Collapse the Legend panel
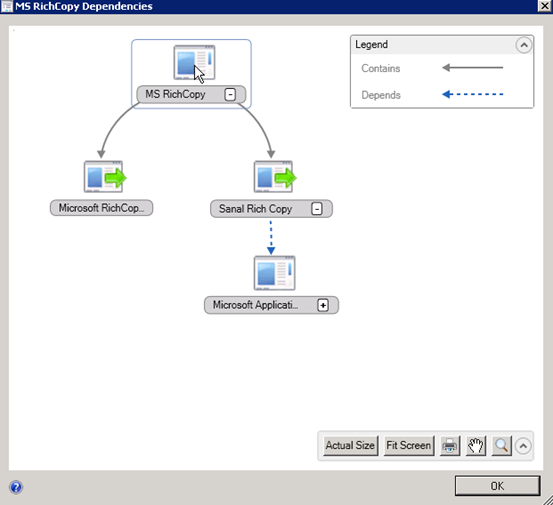This screenshot has width=553, height=505. 524,45
